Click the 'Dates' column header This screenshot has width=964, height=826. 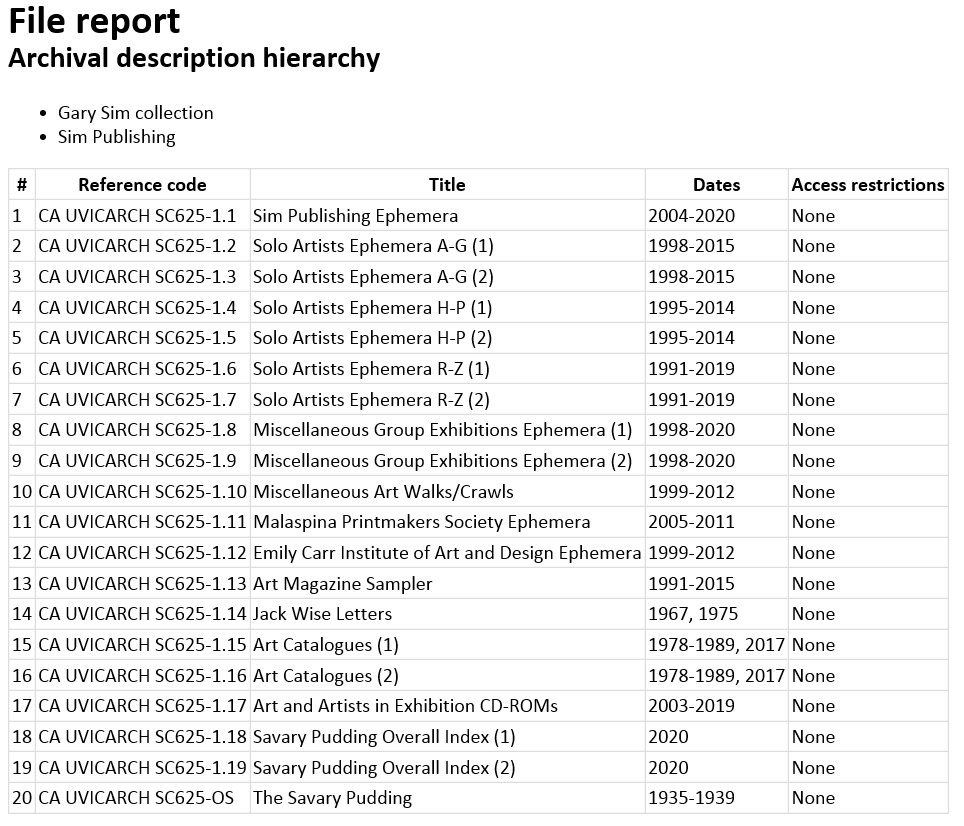point(716,185)
